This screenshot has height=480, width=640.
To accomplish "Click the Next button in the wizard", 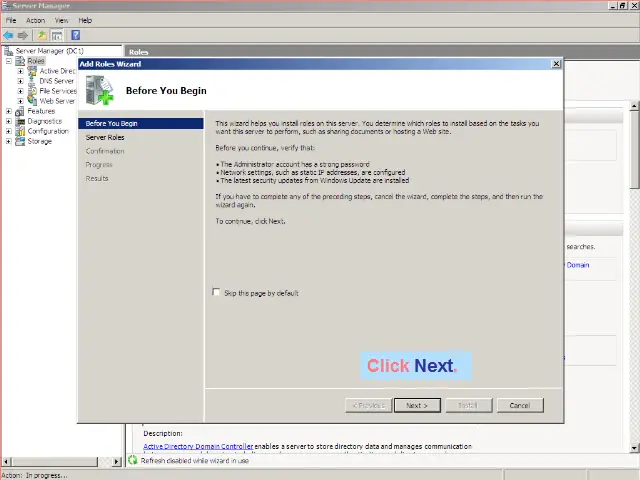I will click(416, 405).
